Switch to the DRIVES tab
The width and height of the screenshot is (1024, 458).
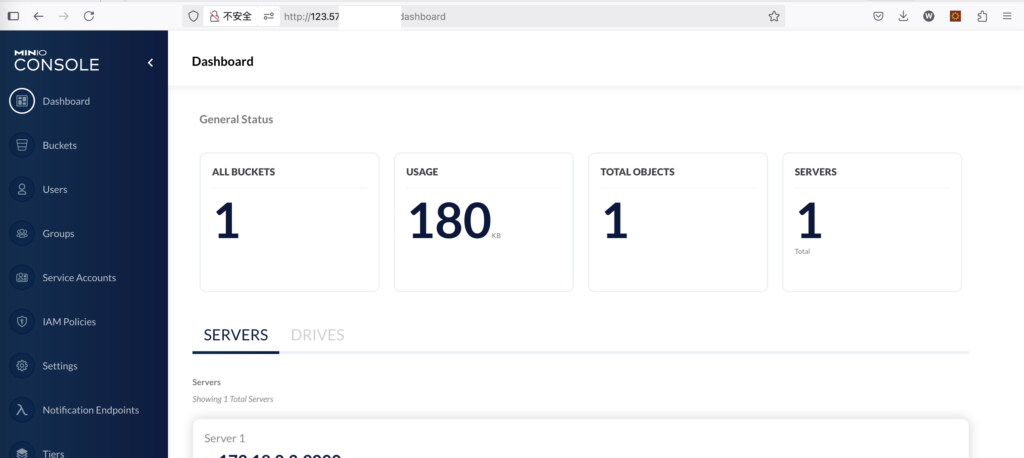(317, 335)
